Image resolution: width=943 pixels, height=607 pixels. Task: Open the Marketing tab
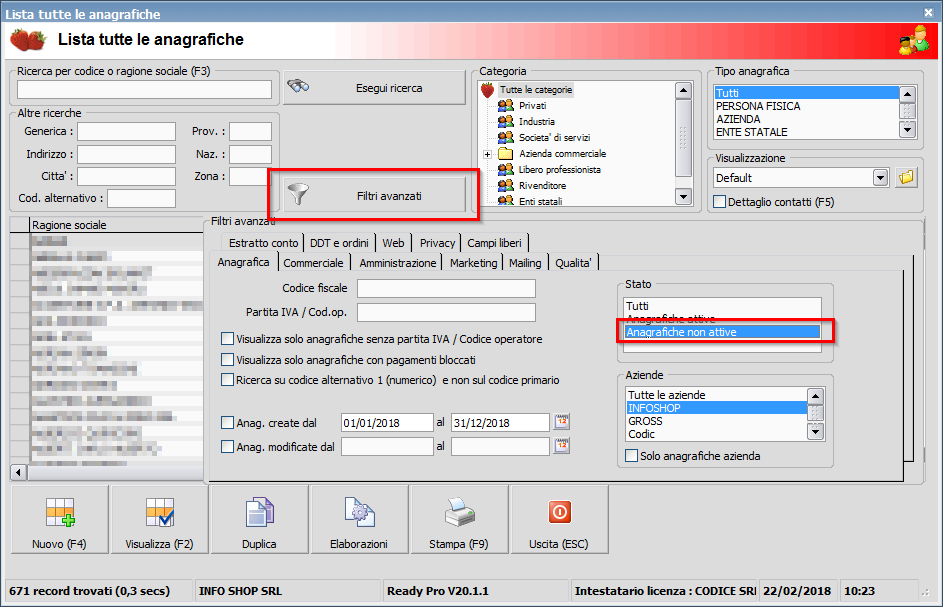click(473, 263)
